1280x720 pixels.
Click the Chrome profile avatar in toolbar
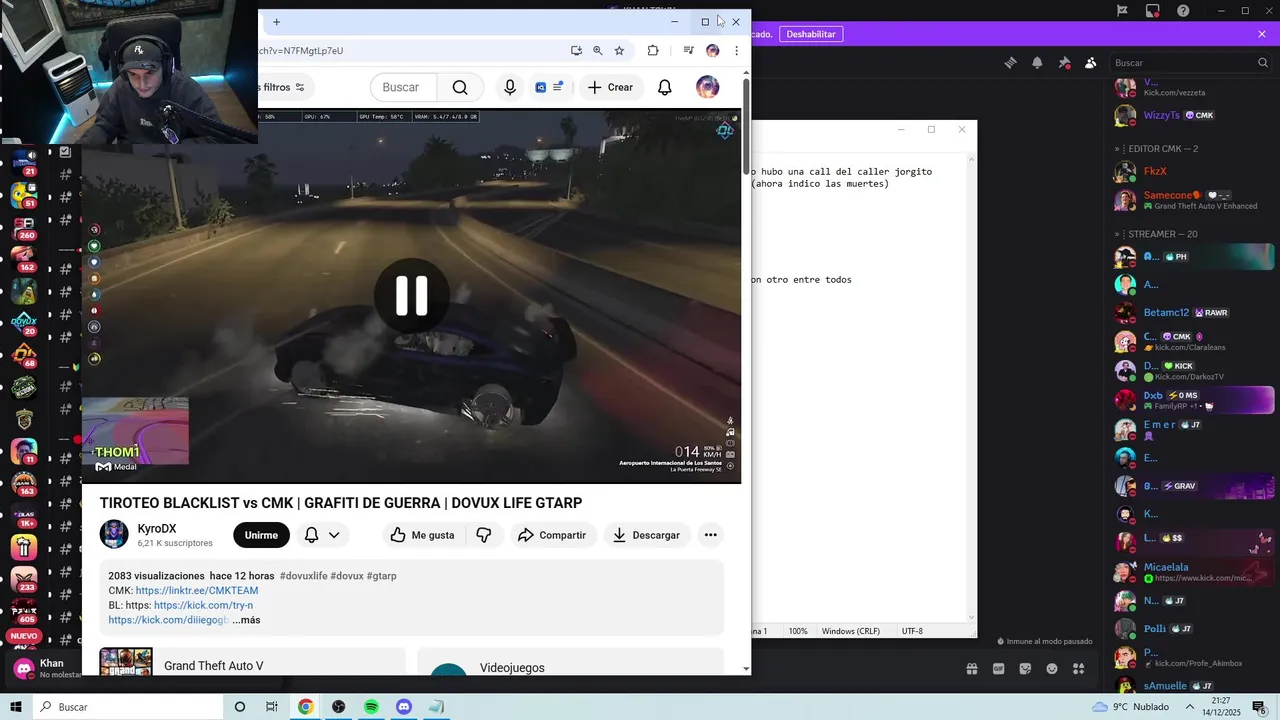(712, 50)
